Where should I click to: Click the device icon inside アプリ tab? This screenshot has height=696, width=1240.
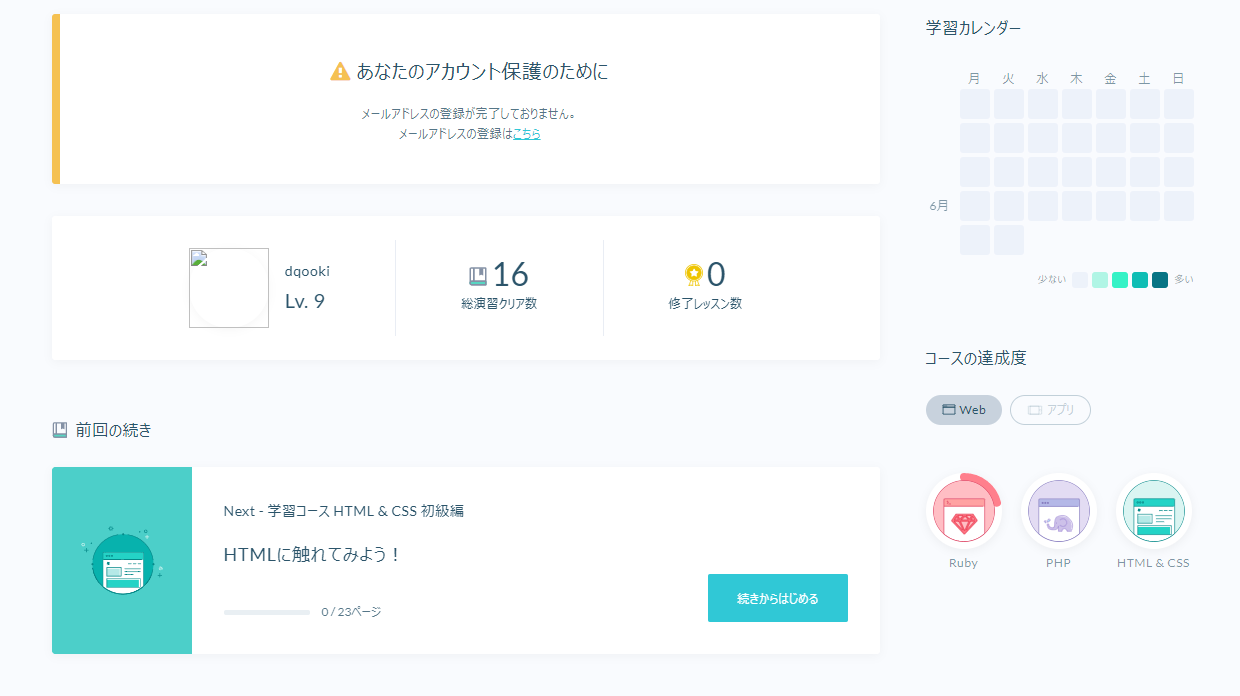(1035, 410)
